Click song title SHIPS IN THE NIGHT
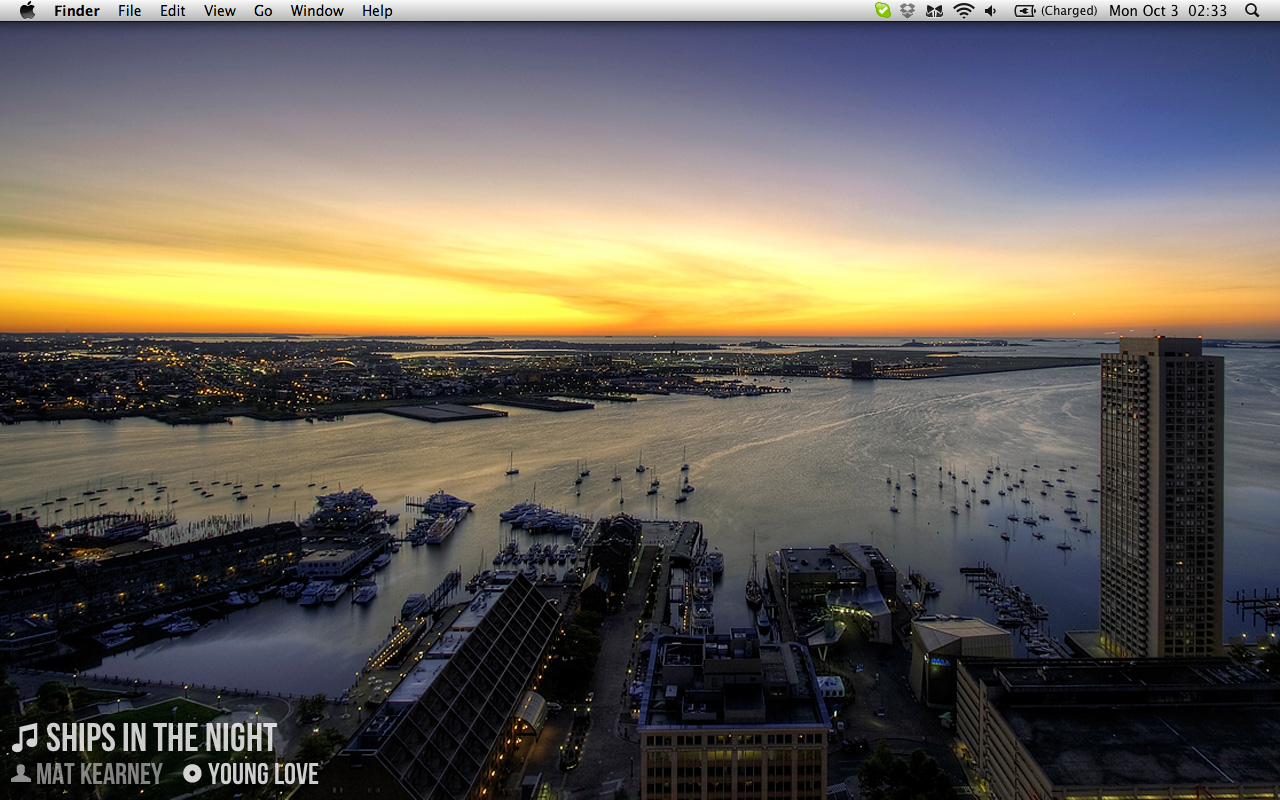This screenshot has height=800, width=1280. (x=161, y=738)
